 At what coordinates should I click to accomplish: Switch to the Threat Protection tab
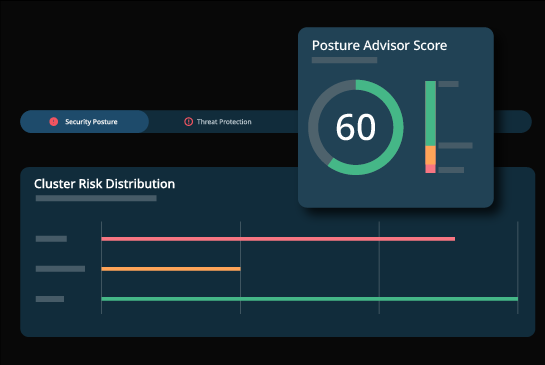point(218,122)
